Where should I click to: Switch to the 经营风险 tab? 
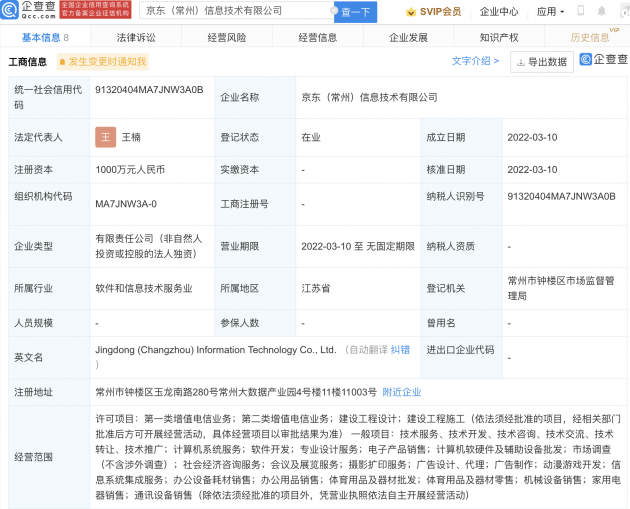pyautogui.click(x=227, y=37)
